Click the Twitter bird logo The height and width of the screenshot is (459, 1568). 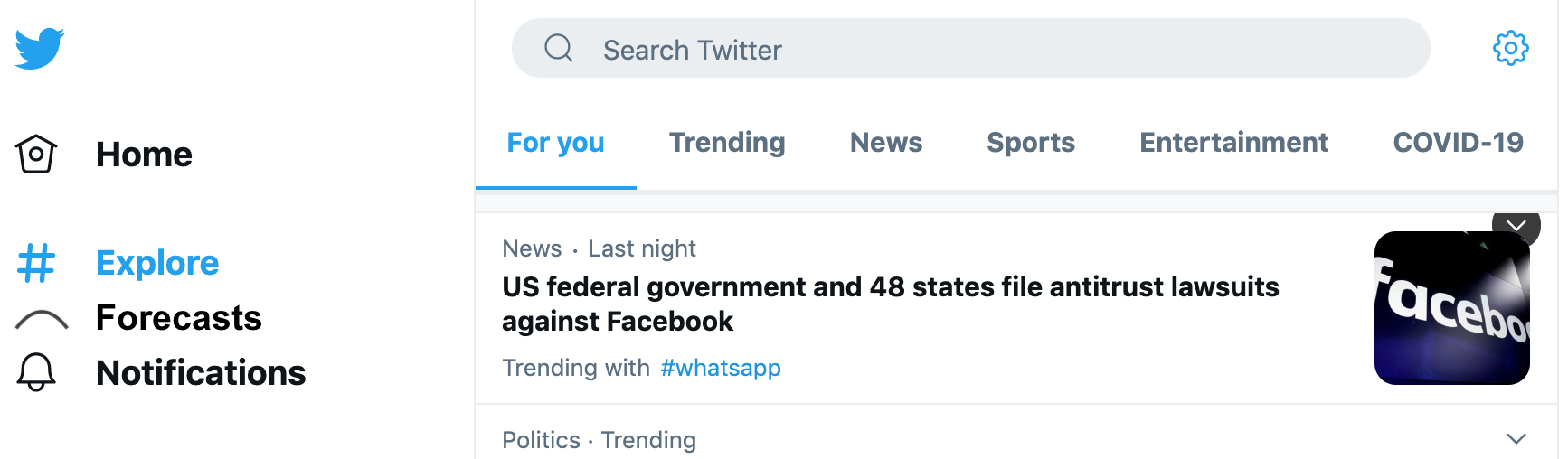[x=39, y=48]
